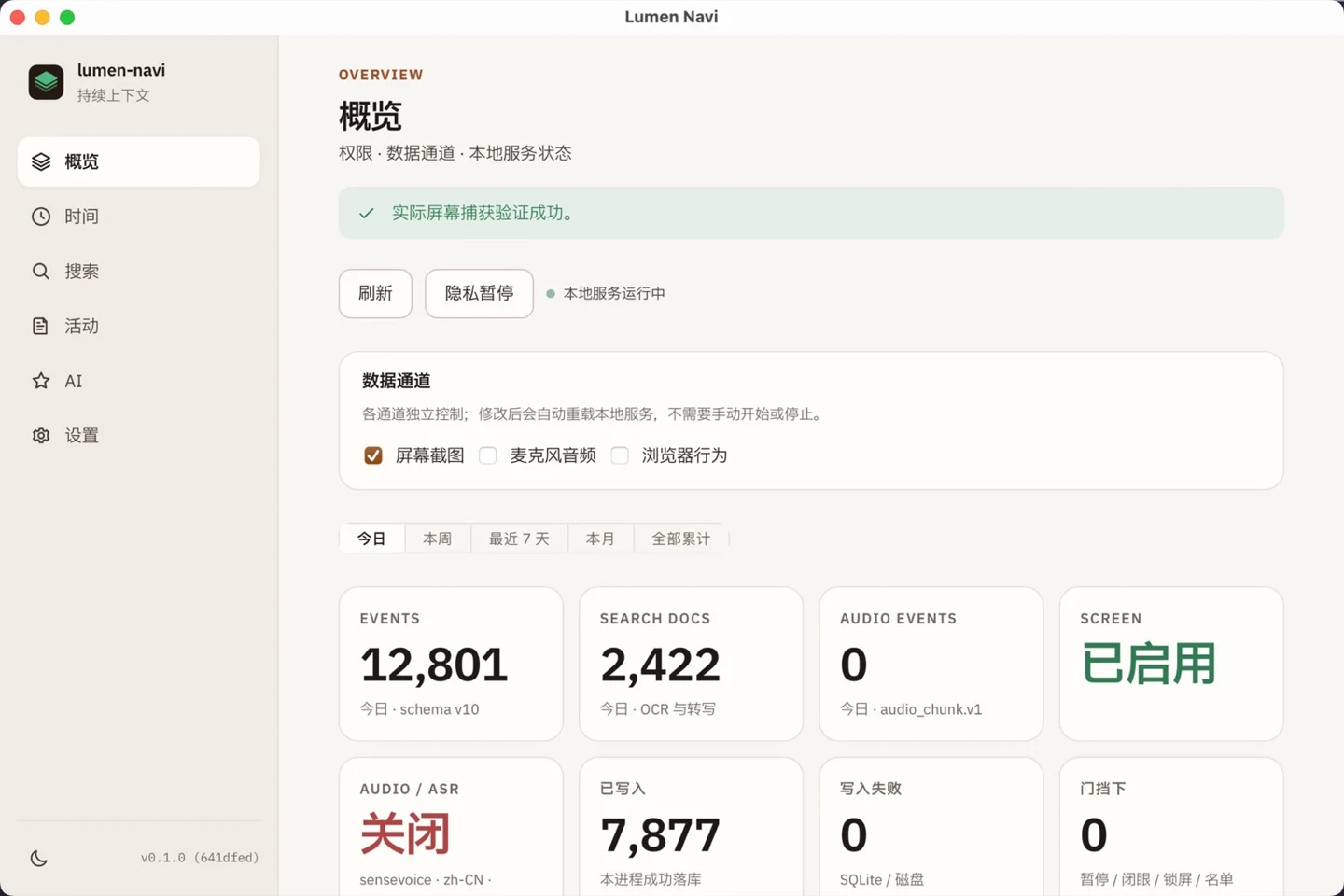Image resolution: width=1344 pixels, height=896 pixels.
Task: Click the 本地服务运行中 status text
Action: click(614, 293)
